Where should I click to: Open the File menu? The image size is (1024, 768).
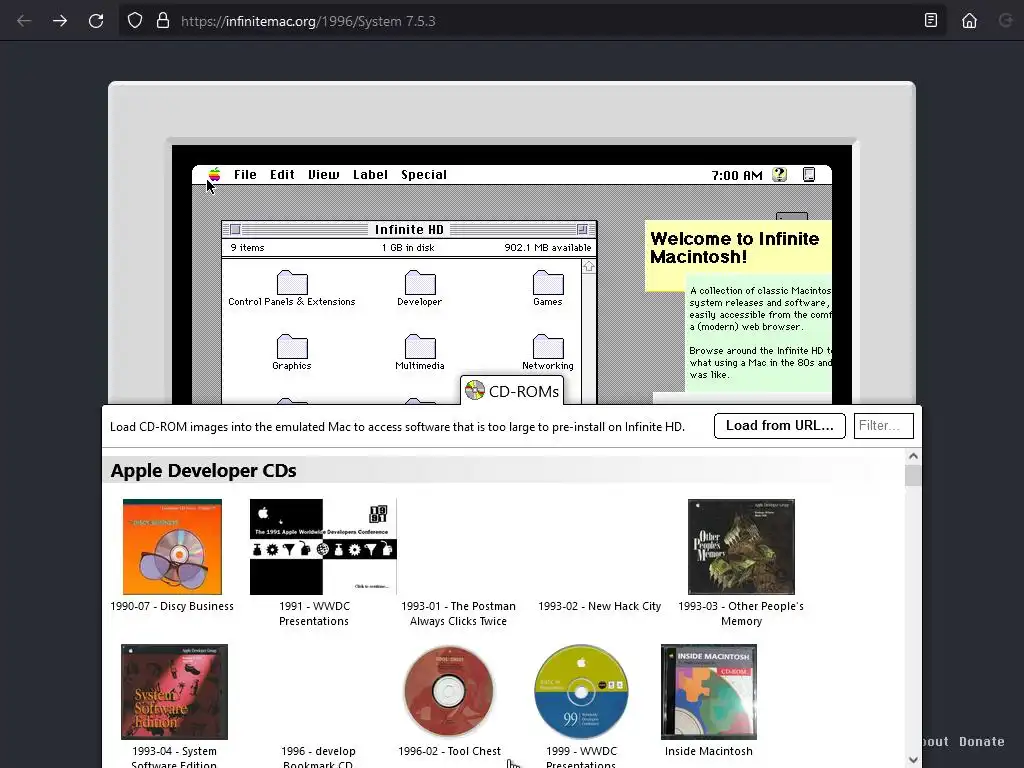tap(245, 174)
